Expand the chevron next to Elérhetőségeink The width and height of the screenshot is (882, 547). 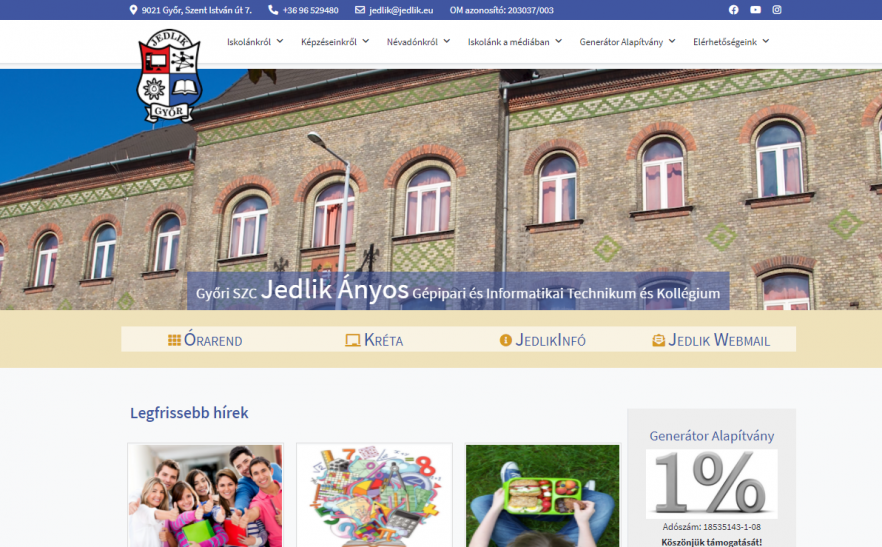[766, 41]
